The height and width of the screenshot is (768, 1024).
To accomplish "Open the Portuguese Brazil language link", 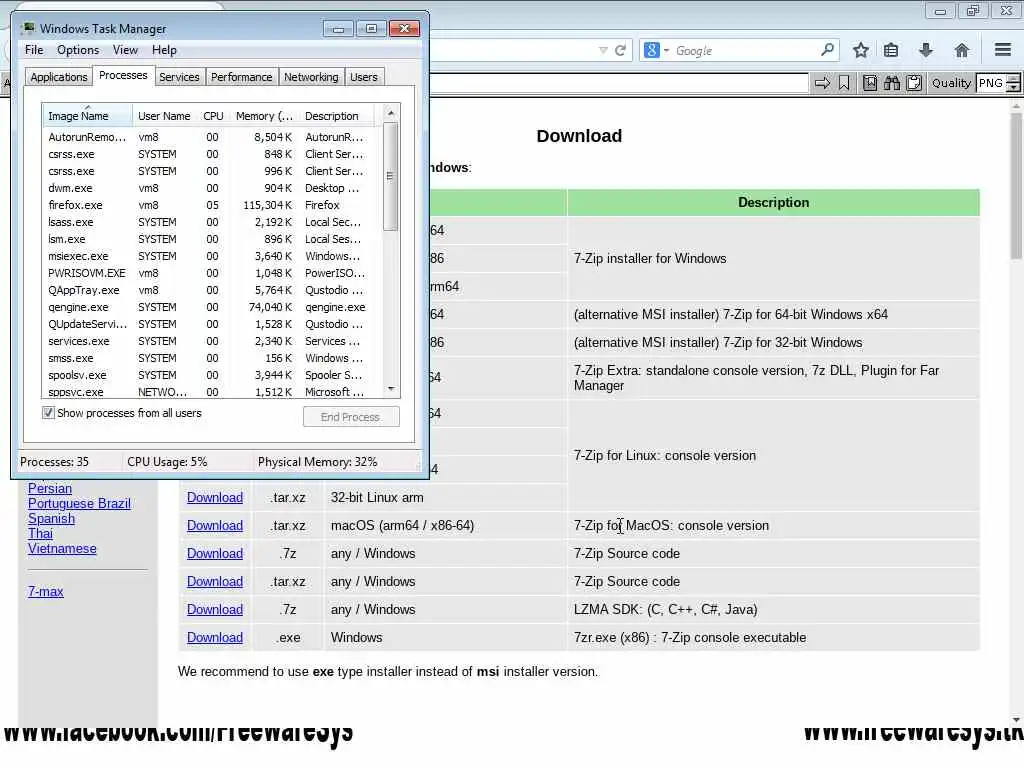I will point(79,504).
